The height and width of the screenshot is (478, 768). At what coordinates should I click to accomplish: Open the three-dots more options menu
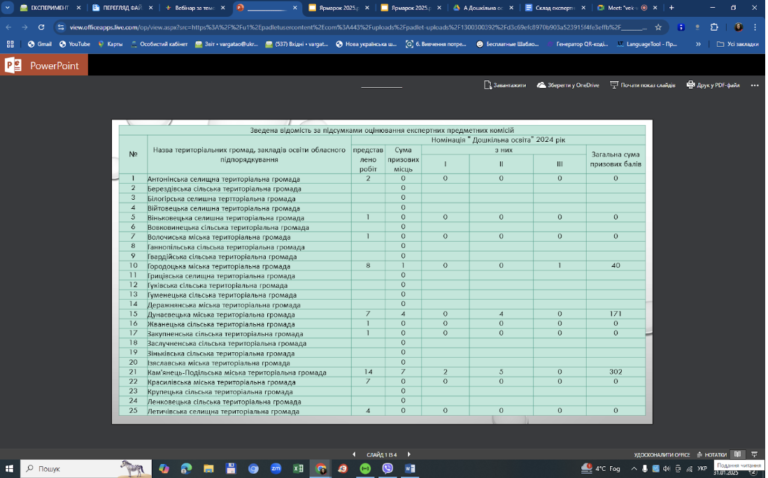click(x=755, y=85)
